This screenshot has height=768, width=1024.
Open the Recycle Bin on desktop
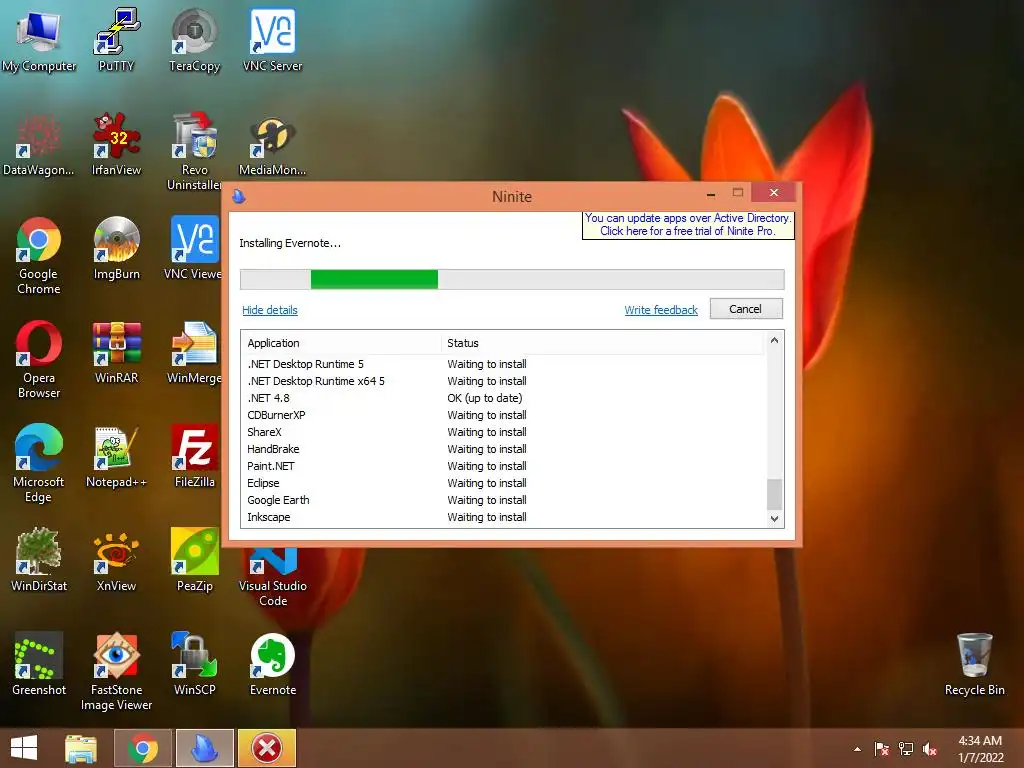(x=974, y=664)
